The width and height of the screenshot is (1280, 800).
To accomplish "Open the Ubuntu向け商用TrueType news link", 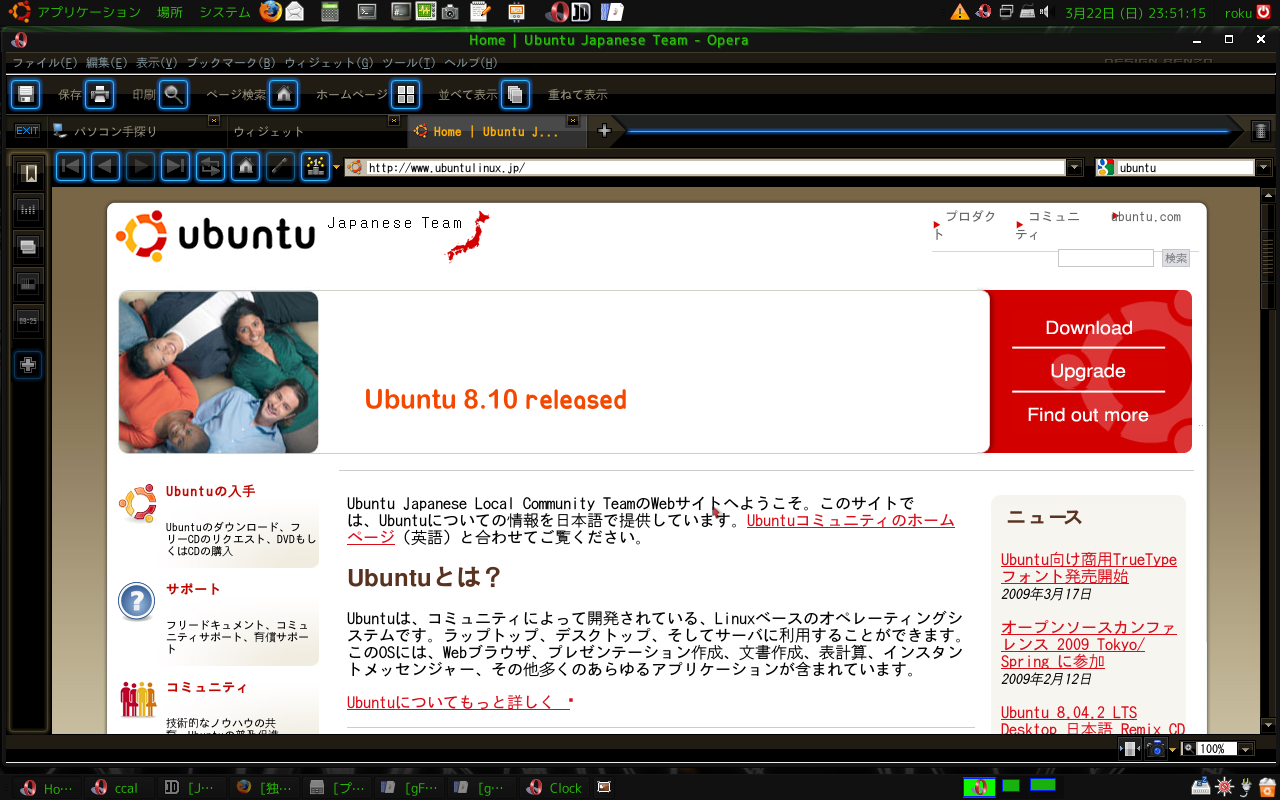I will (x=1089, y=568).
